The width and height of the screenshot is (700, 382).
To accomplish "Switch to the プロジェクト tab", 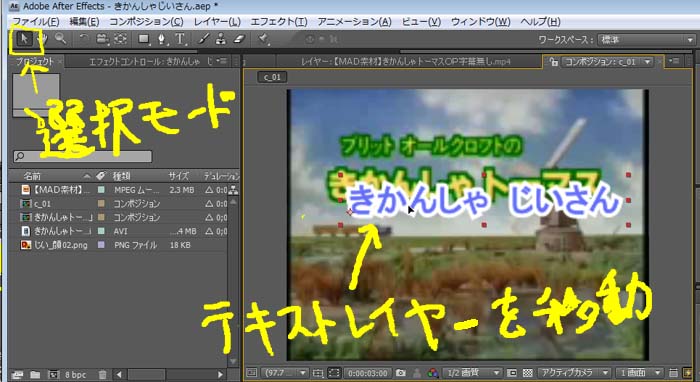I will (x=35, y=62).
